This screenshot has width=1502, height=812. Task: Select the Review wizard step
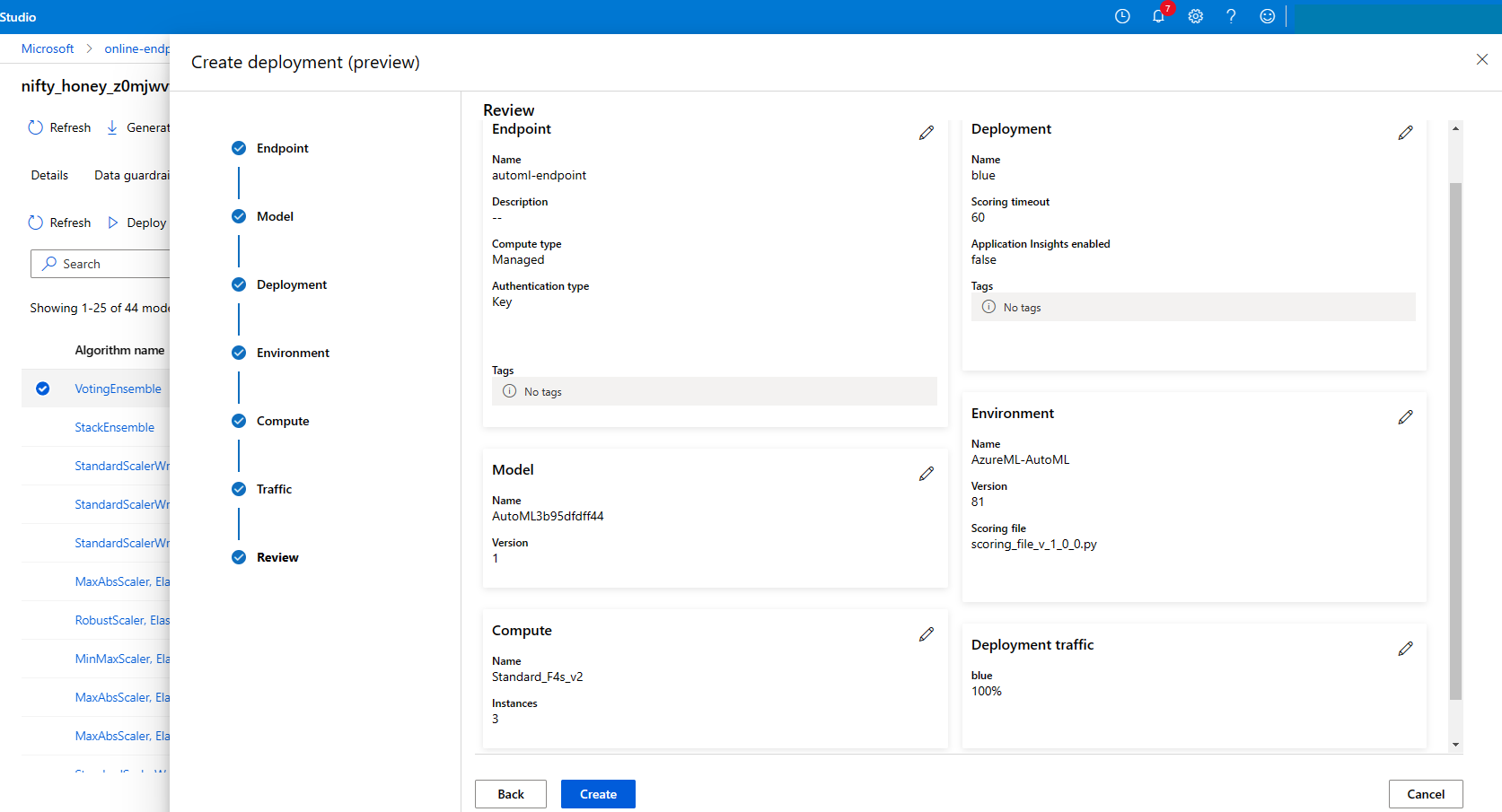pos(277,557)
